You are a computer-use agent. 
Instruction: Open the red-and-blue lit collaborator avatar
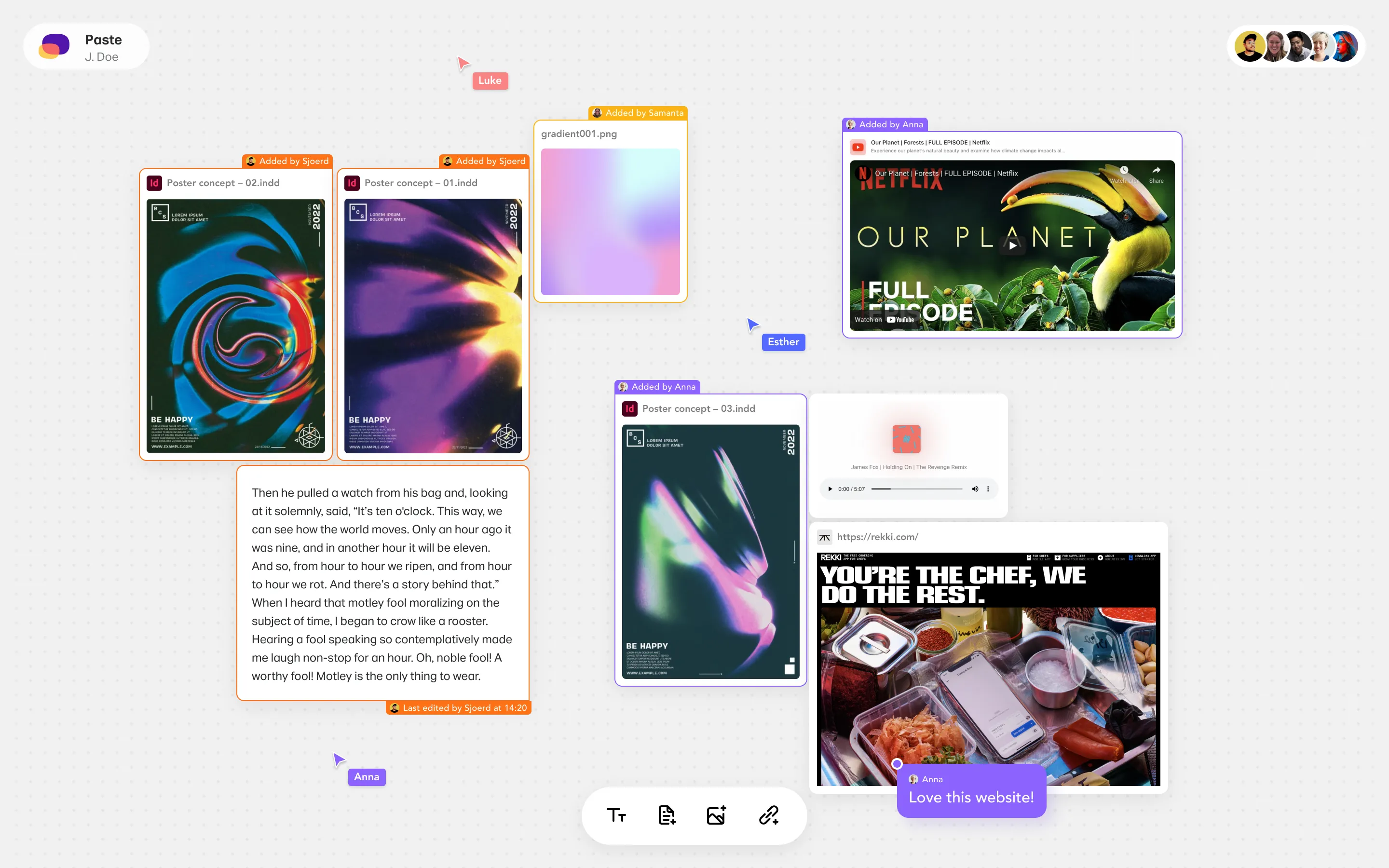click(1344, 46)
